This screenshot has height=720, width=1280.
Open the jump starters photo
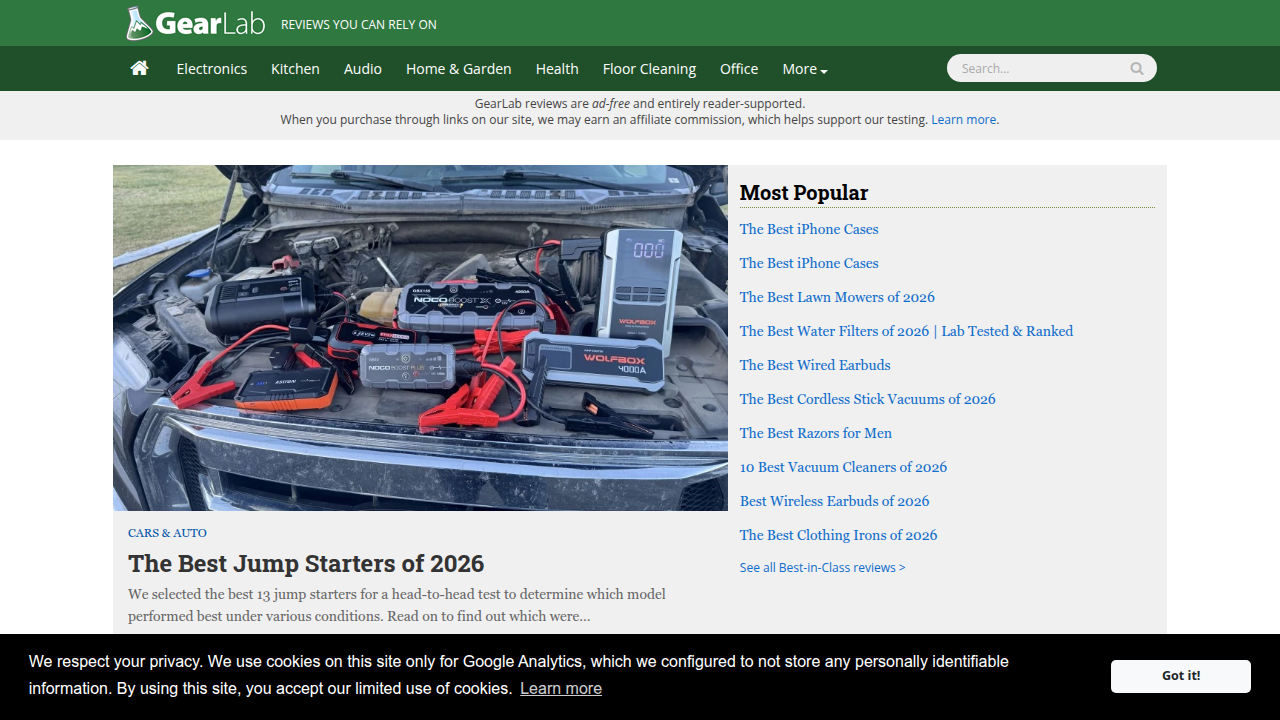pos(420,338)
